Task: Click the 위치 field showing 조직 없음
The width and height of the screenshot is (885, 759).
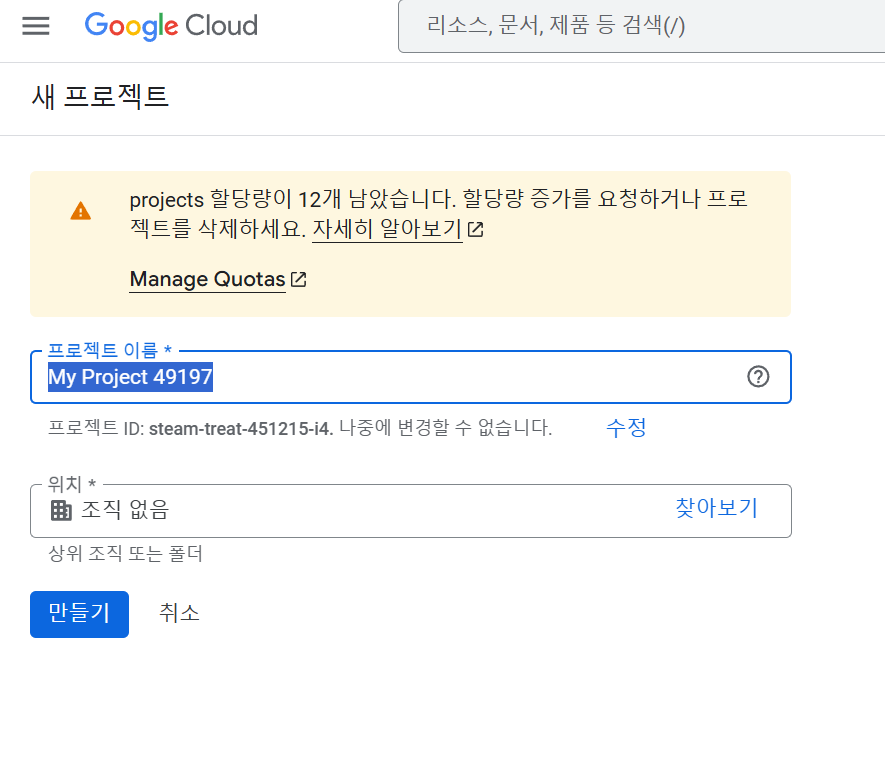Action: (411, 511)
